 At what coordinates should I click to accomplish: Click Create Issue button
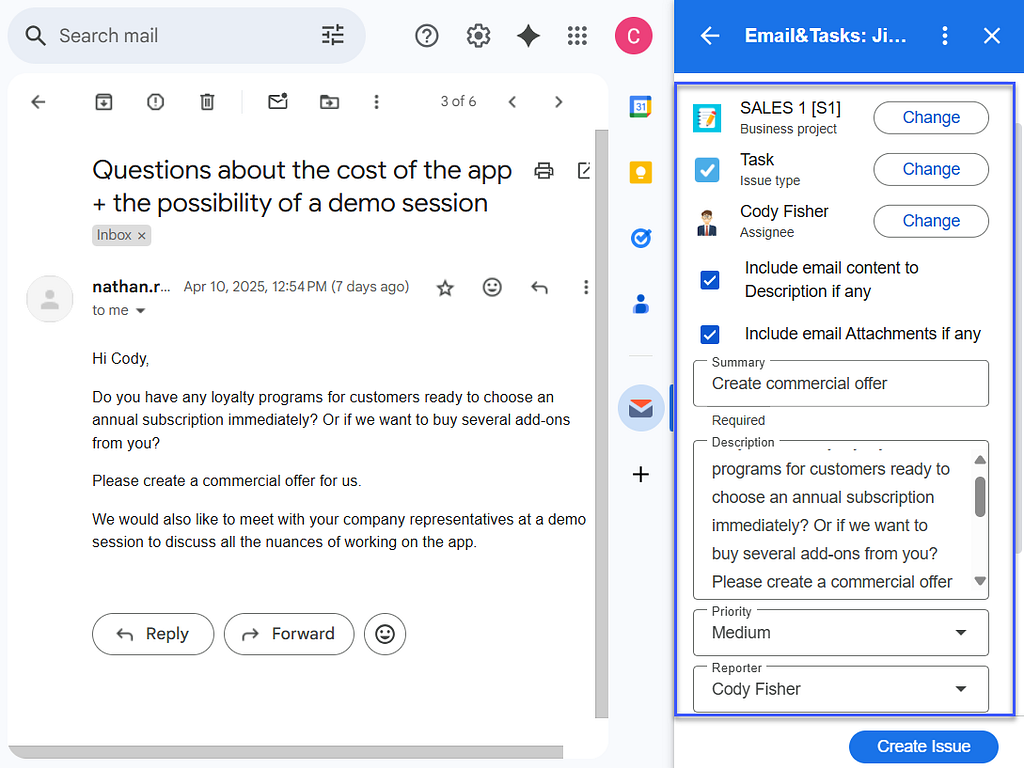click(923, 746)
